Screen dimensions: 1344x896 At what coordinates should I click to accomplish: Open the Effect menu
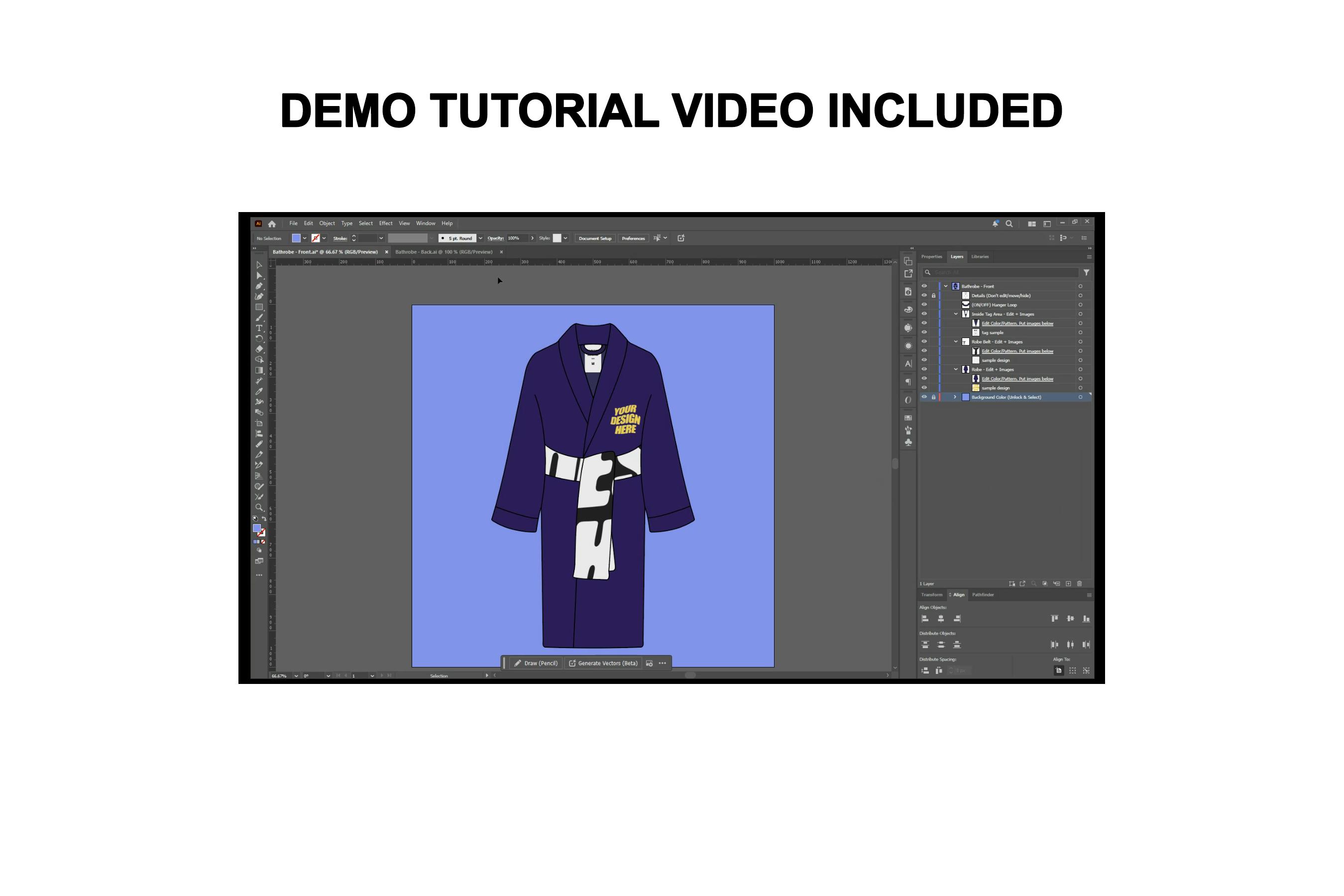[386, 224]
